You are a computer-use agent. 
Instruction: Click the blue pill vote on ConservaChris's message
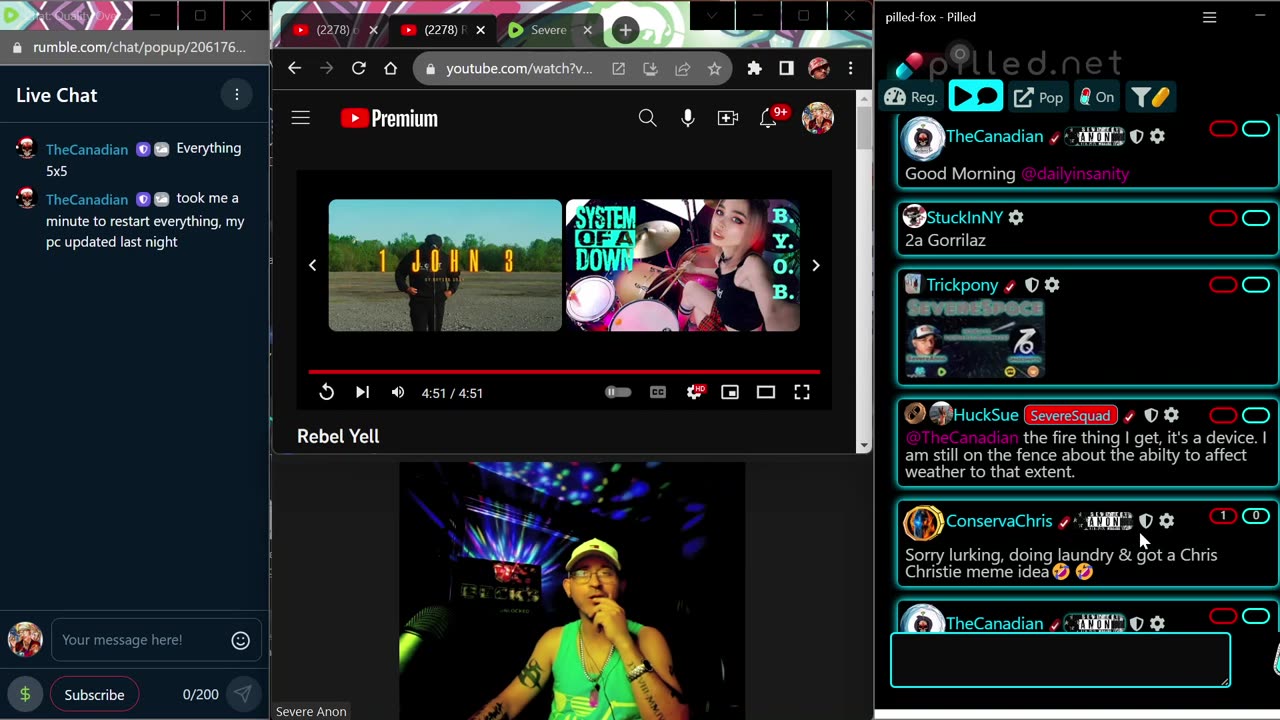(1256, 516)
